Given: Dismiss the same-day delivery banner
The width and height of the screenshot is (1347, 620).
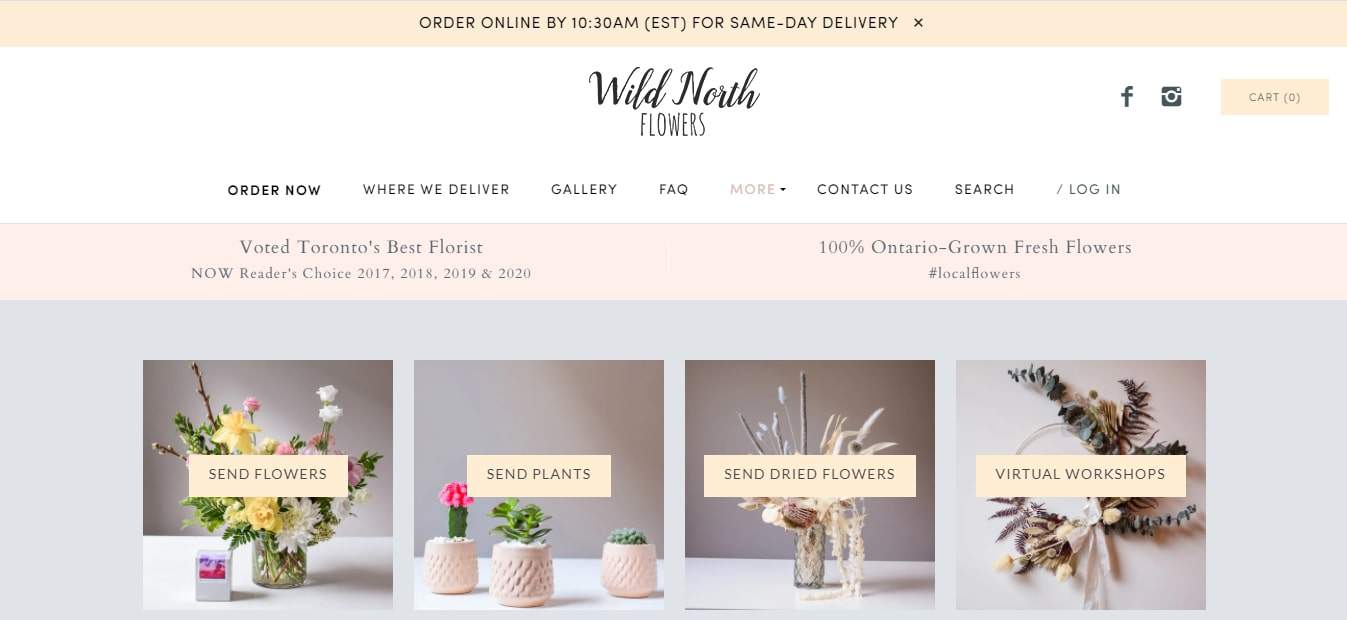Looking at the screenshot, I should [918, 23].
